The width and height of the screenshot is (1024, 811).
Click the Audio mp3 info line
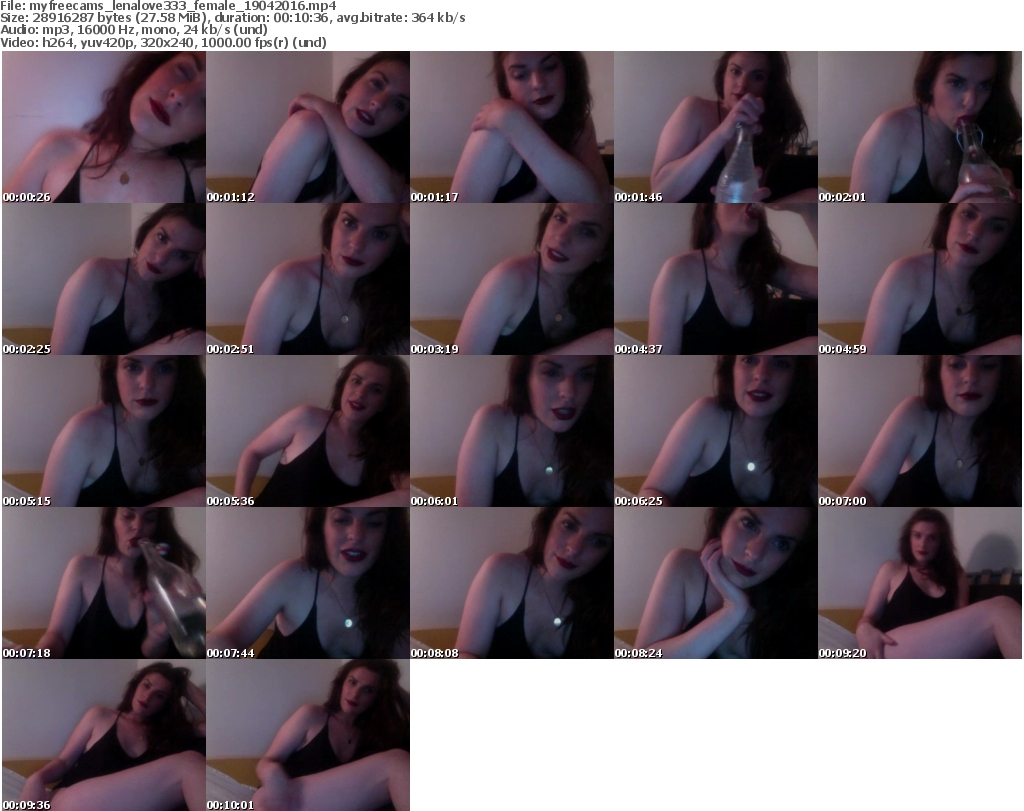tap(134, 30)
